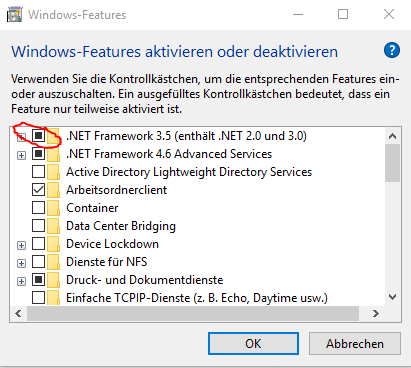Click the vertical scrollbar down arrow
Screen dimensions: 411x368
tap(393, 297)
